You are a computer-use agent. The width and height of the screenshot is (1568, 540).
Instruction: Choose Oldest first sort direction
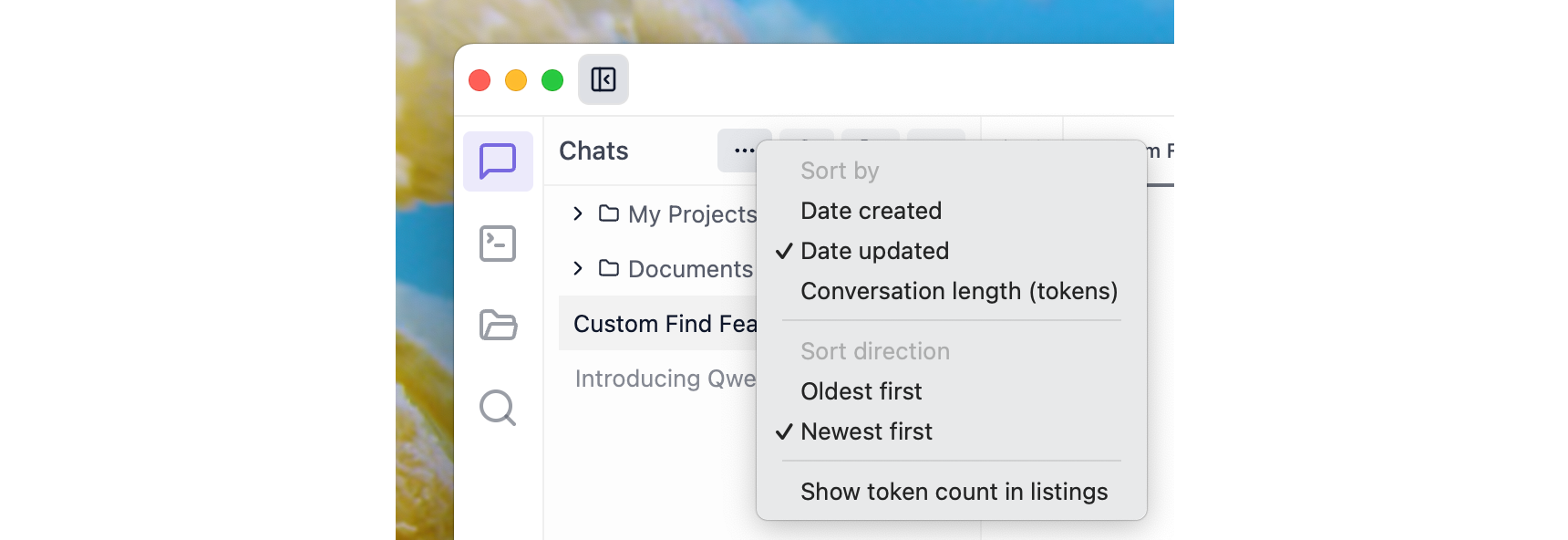[x=861, y=391]
